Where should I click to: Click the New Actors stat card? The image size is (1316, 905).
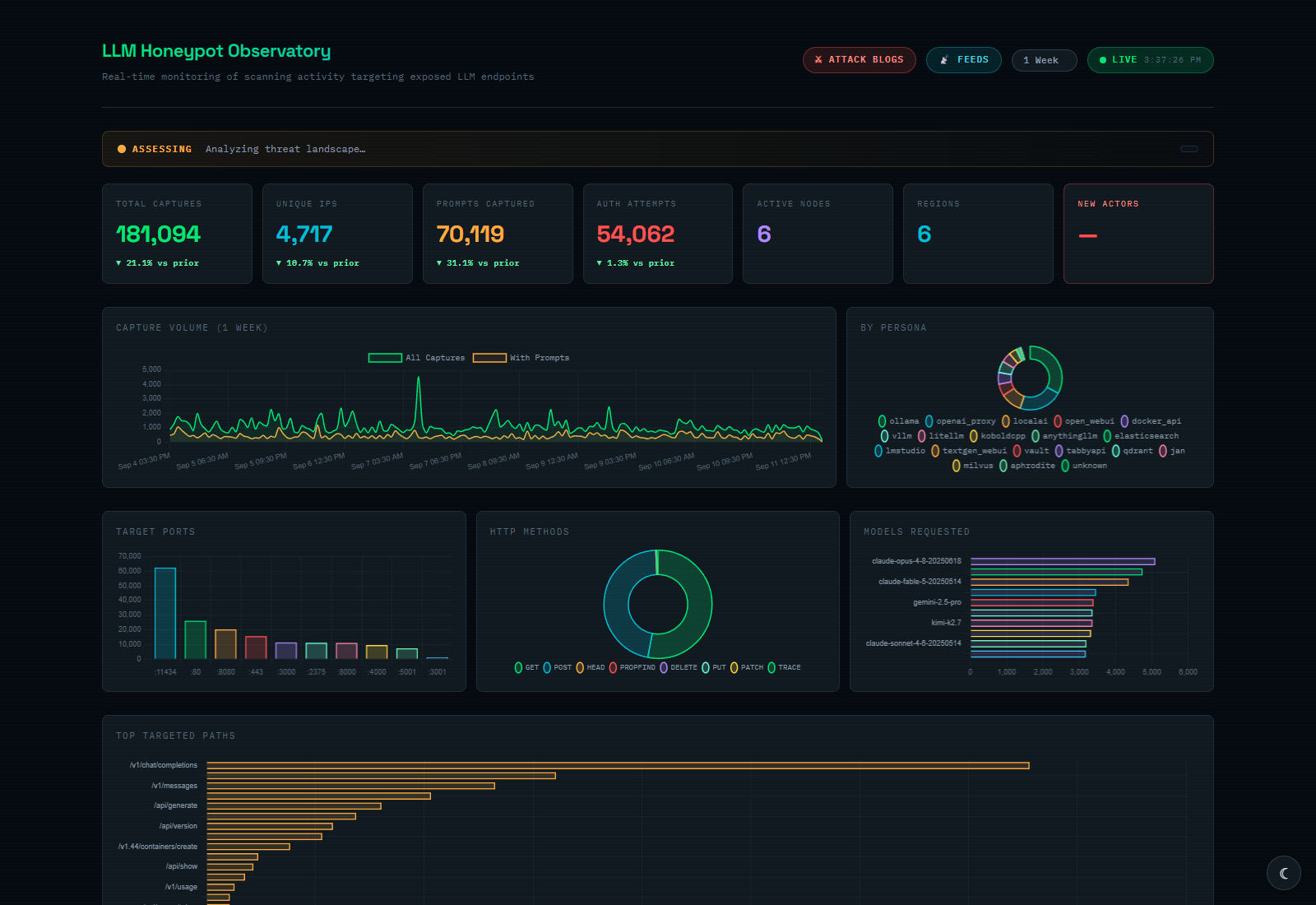[x=1138, y=234]
